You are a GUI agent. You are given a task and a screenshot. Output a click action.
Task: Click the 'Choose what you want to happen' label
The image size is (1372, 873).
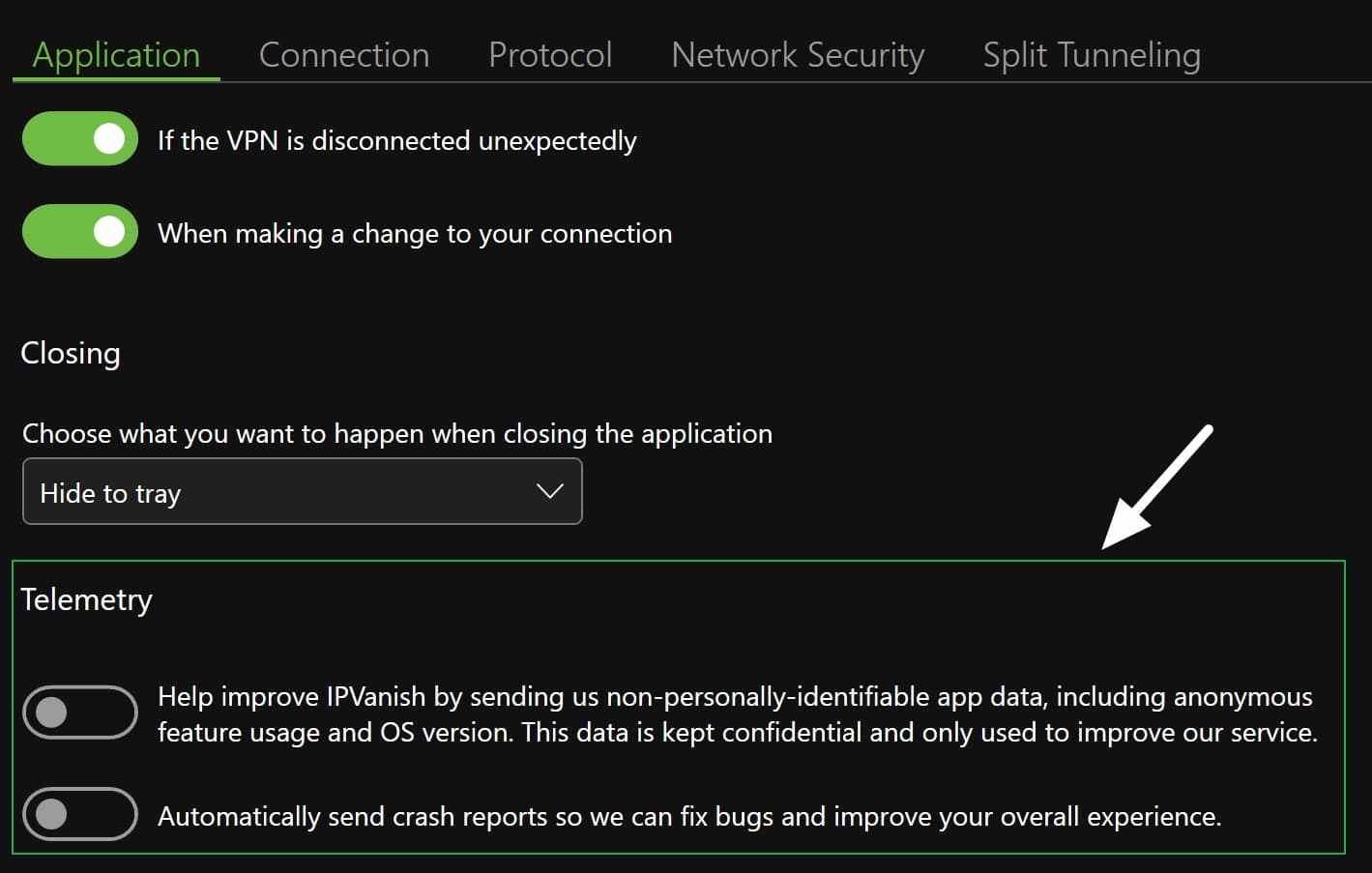point(397,434)
